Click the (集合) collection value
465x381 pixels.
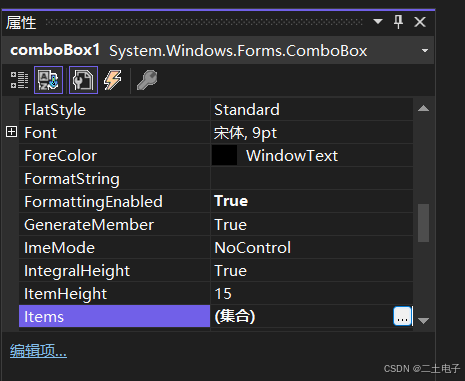235,316
